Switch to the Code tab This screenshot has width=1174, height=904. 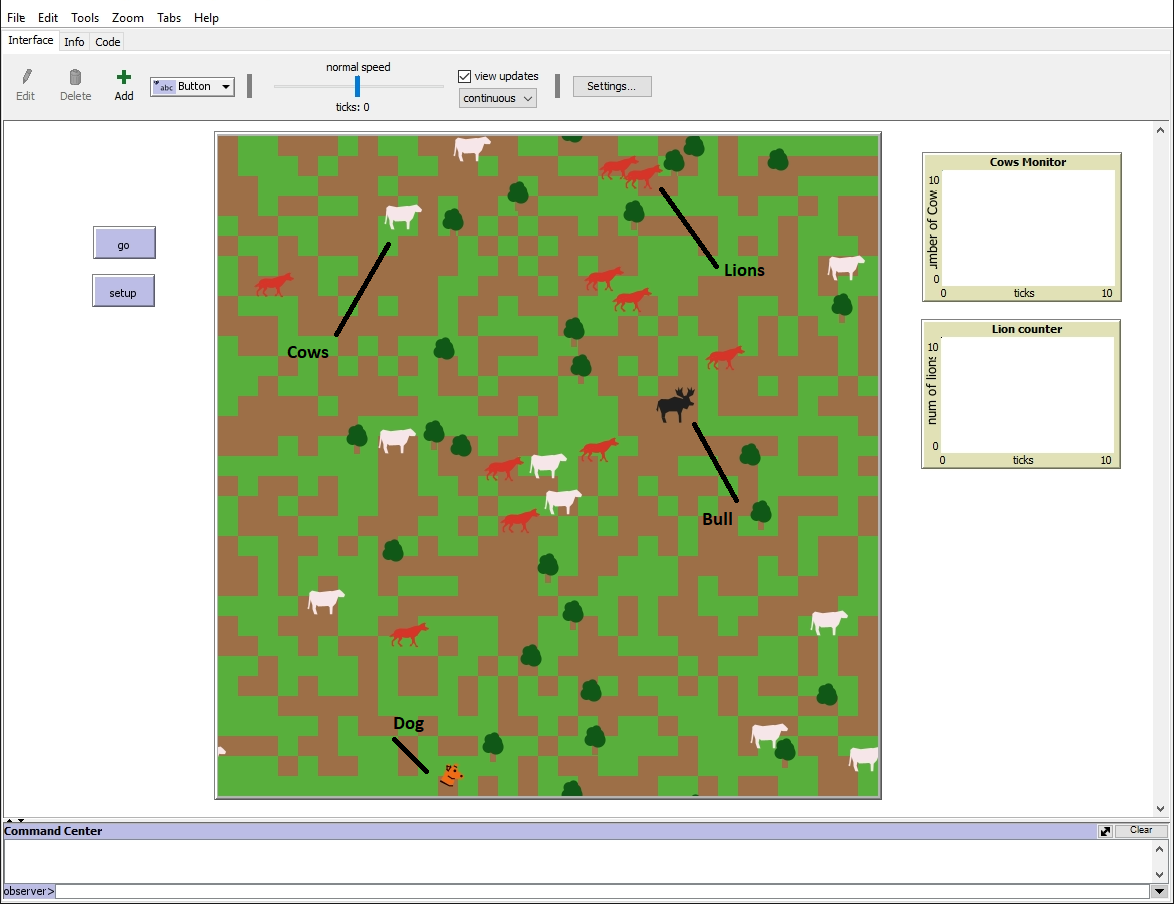(x=107, y=41)
